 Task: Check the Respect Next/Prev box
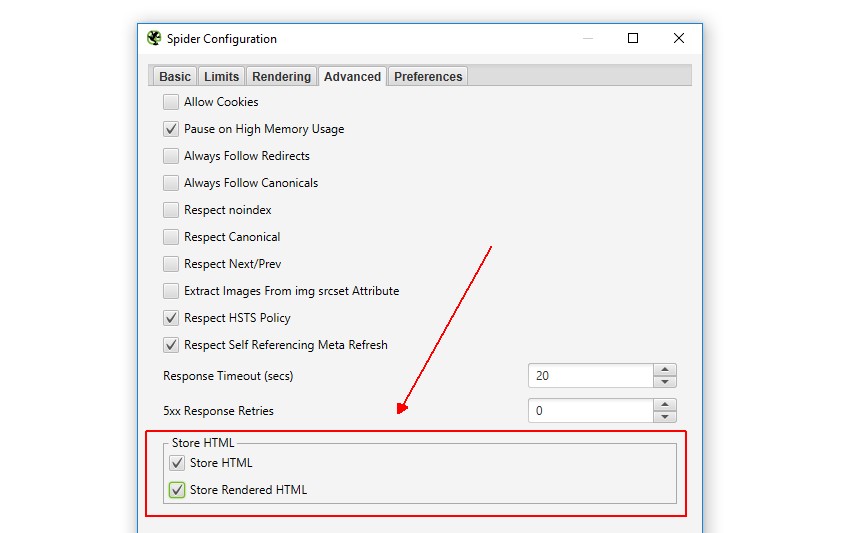click(171, 264)
